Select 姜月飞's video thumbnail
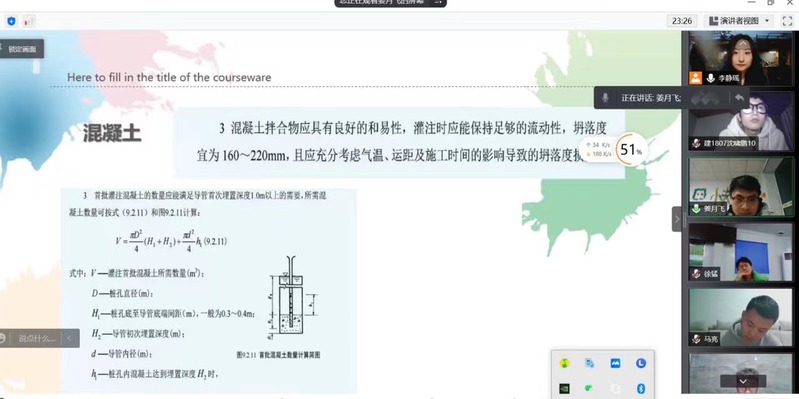 (741, 187)
